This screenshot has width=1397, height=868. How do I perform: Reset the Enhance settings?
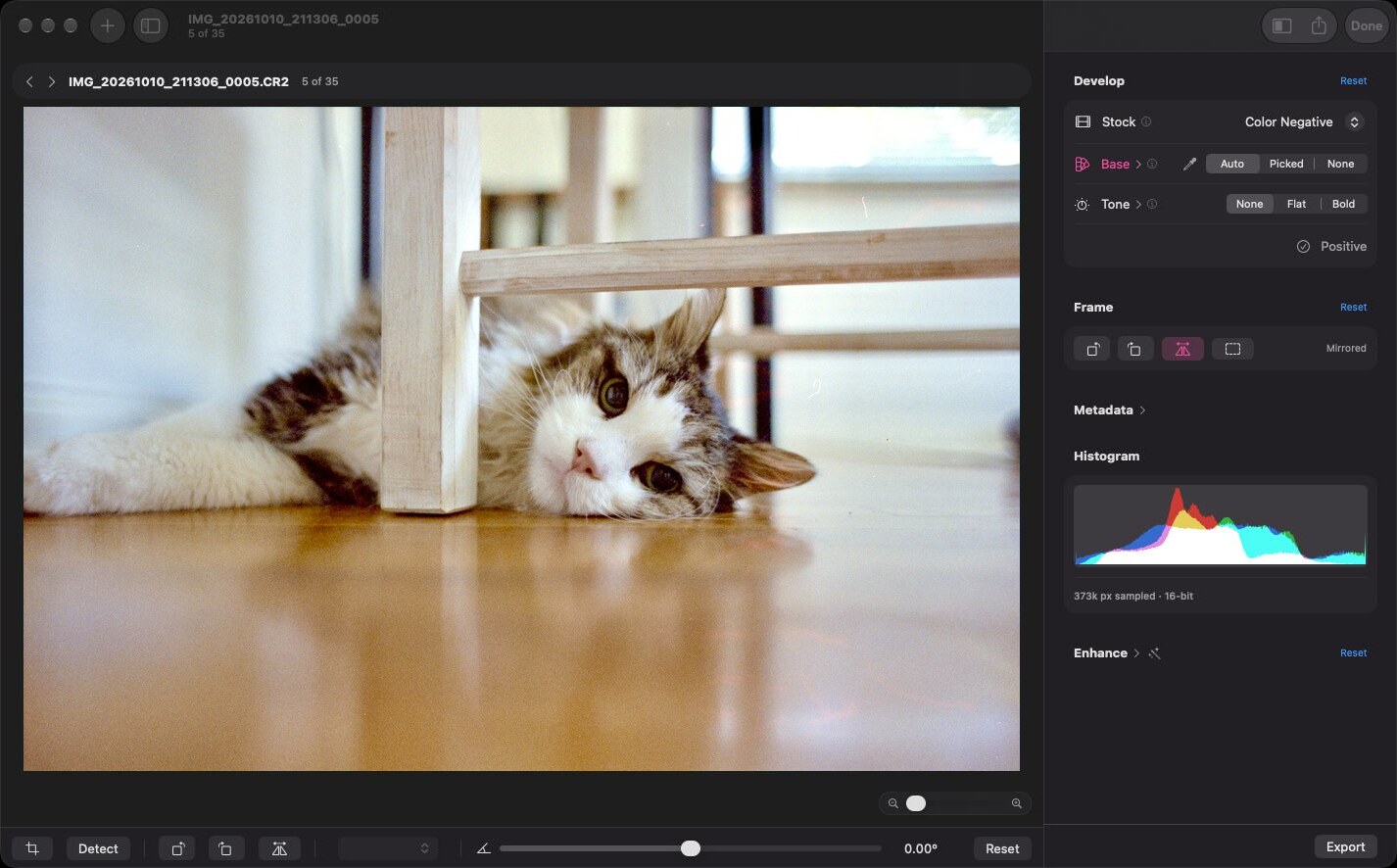1353,652
